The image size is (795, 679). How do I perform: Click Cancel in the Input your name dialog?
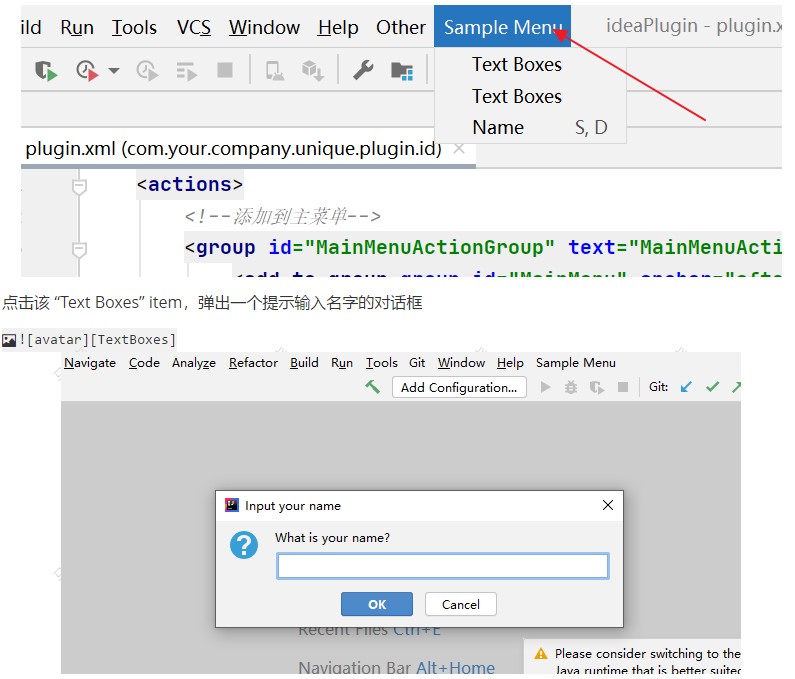coord(460,604)
